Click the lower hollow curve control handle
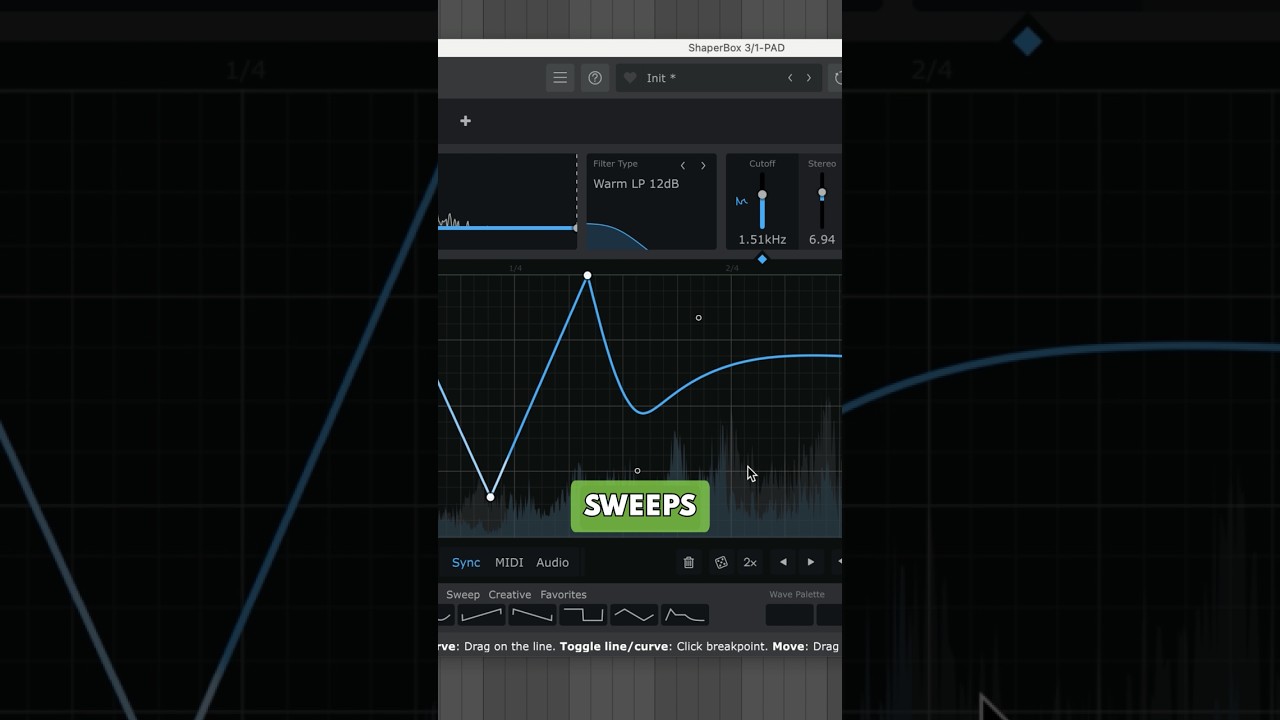 (x=637, y=471)
